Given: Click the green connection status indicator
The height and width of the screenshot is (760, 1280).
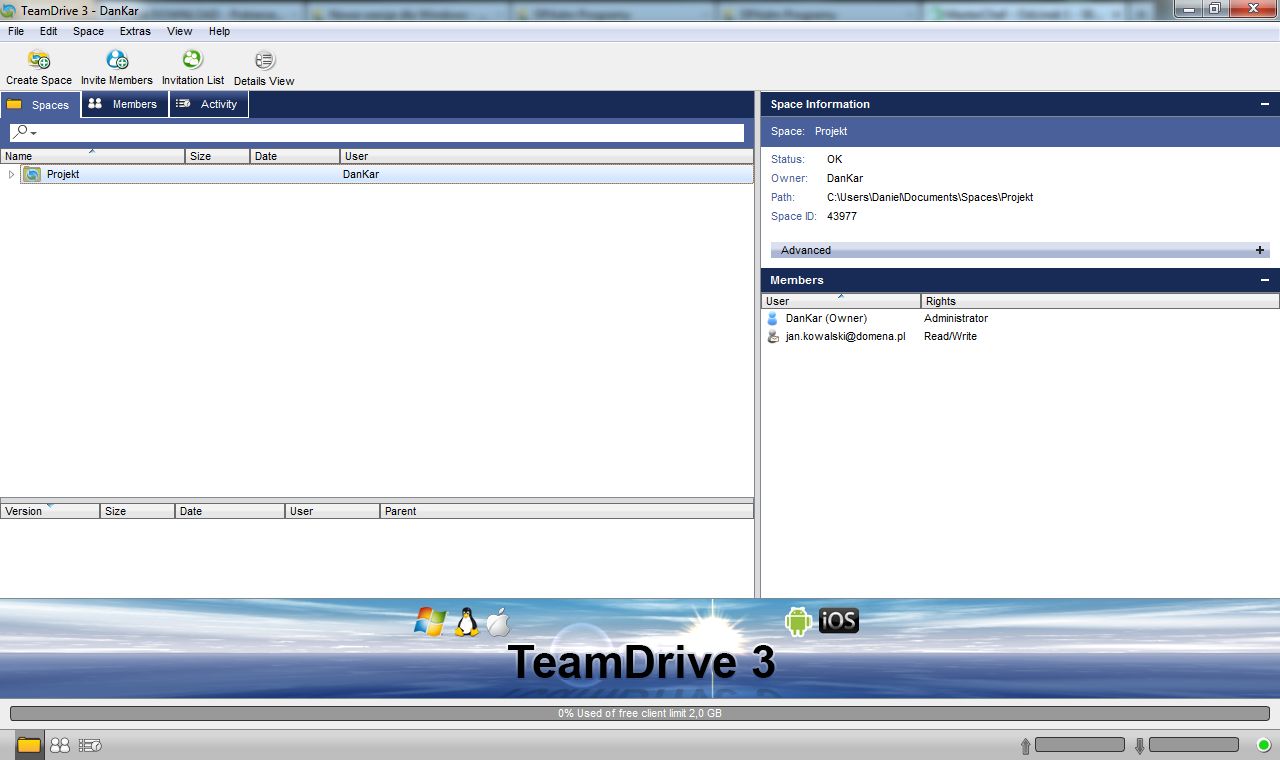Looking at the screenshot, I should click(1262, 745).
